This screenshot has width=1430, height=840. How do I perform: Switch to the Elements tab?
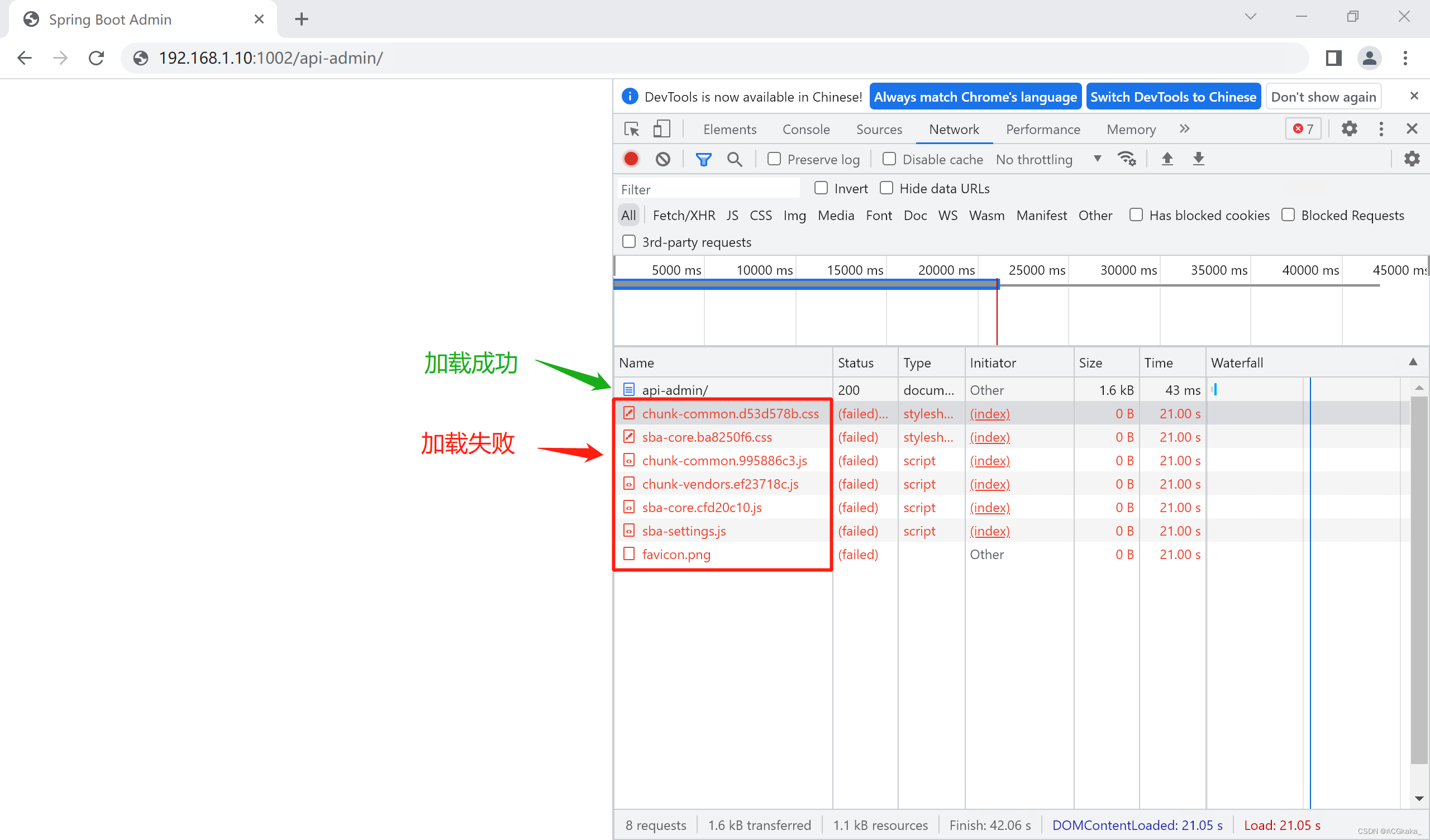pos(730,130)
